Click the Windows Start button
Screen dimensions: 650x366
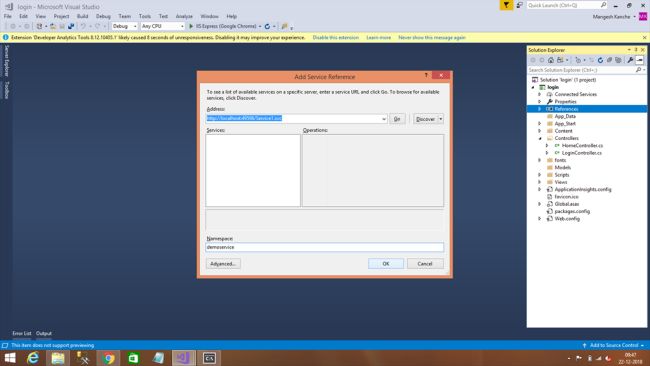(x=10, y=358)
